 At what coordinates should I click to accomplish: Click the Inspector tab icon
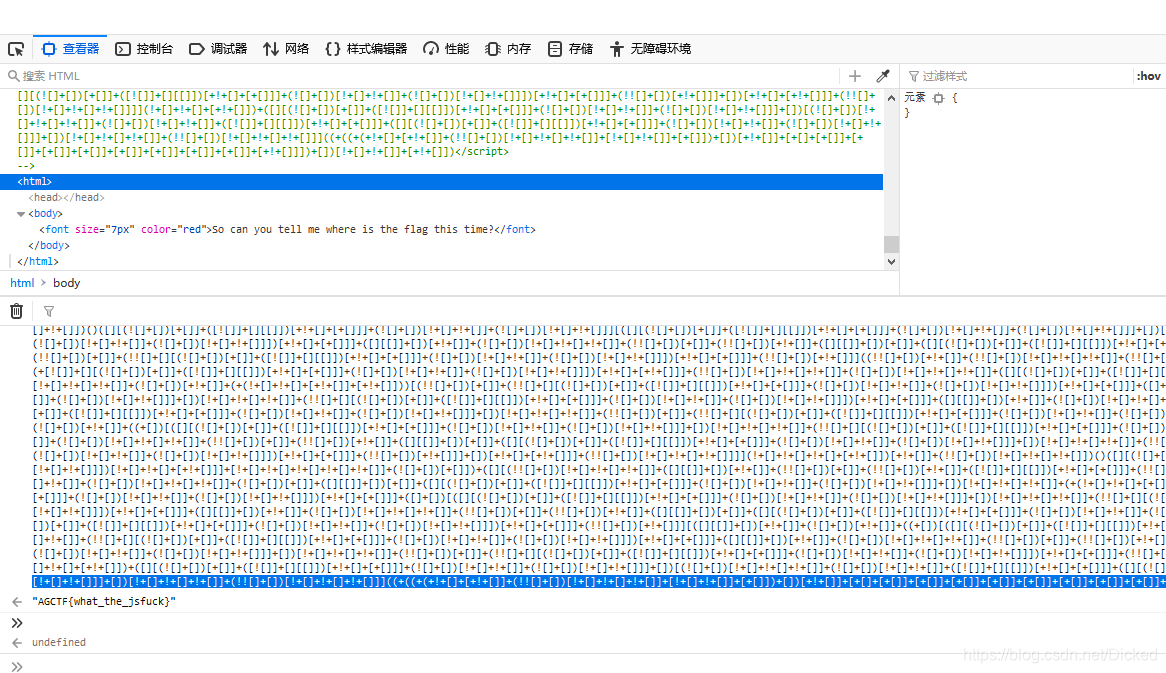pyautogui.click(x=49, y=49)
